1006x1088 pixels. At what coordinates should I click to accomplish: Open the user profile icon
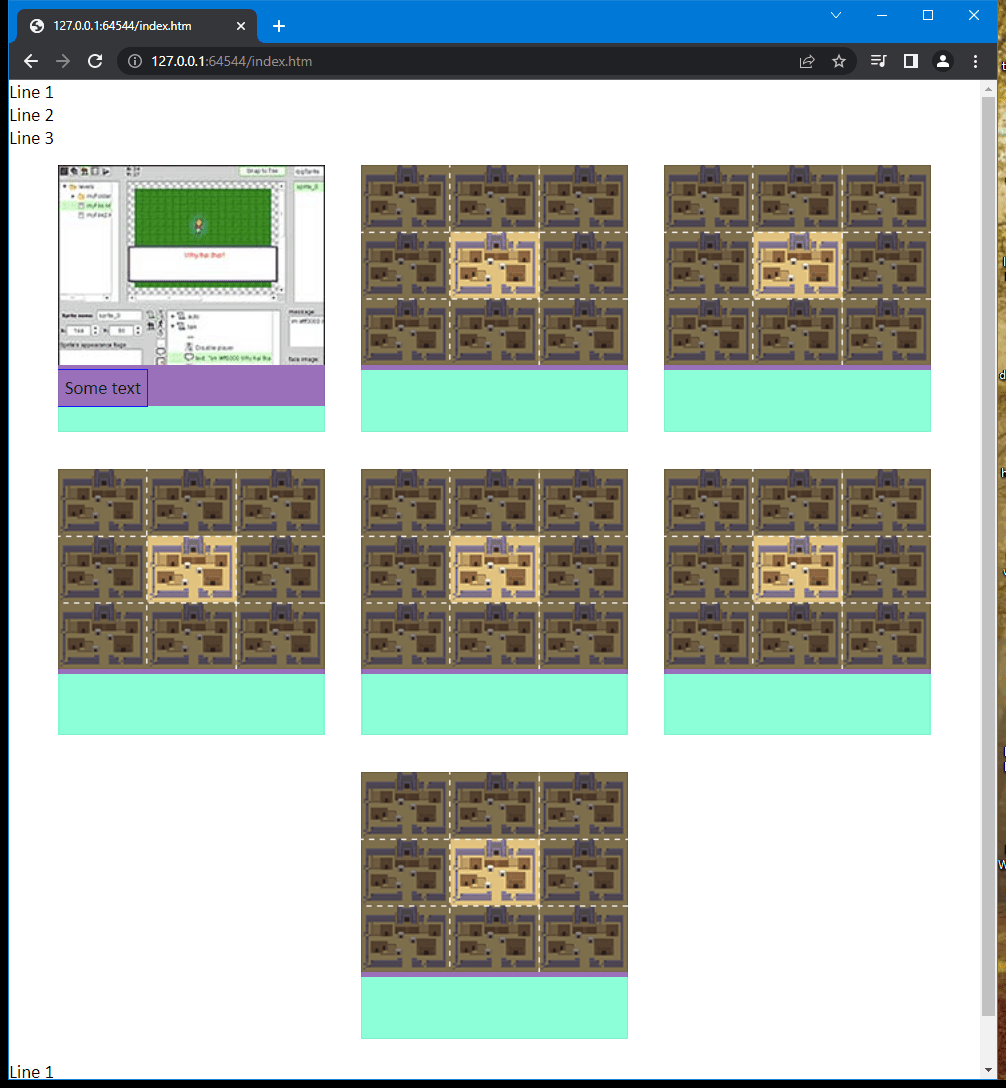[x=942, y=61]
